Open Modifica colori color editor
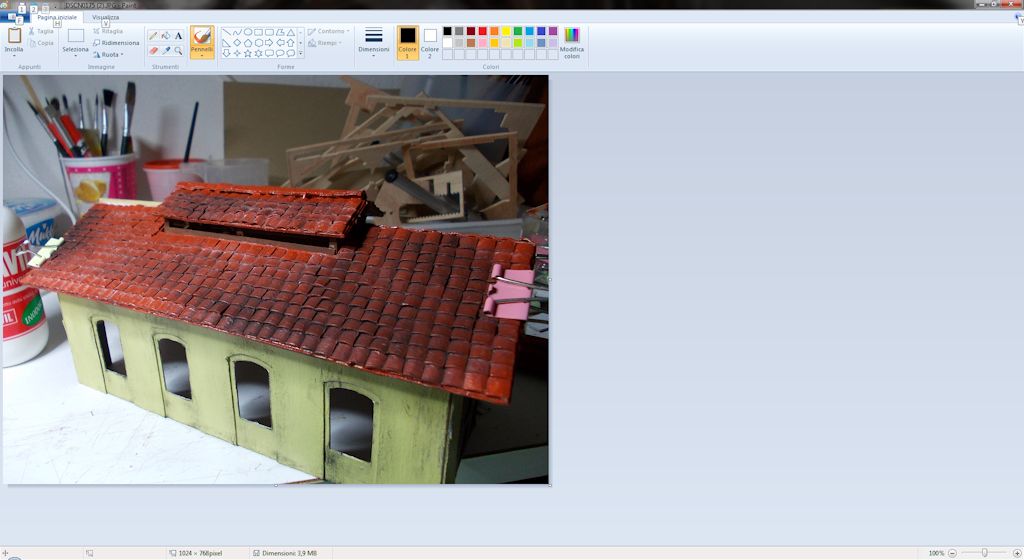This screenshot has height=560, width=1024. [571, 43]
